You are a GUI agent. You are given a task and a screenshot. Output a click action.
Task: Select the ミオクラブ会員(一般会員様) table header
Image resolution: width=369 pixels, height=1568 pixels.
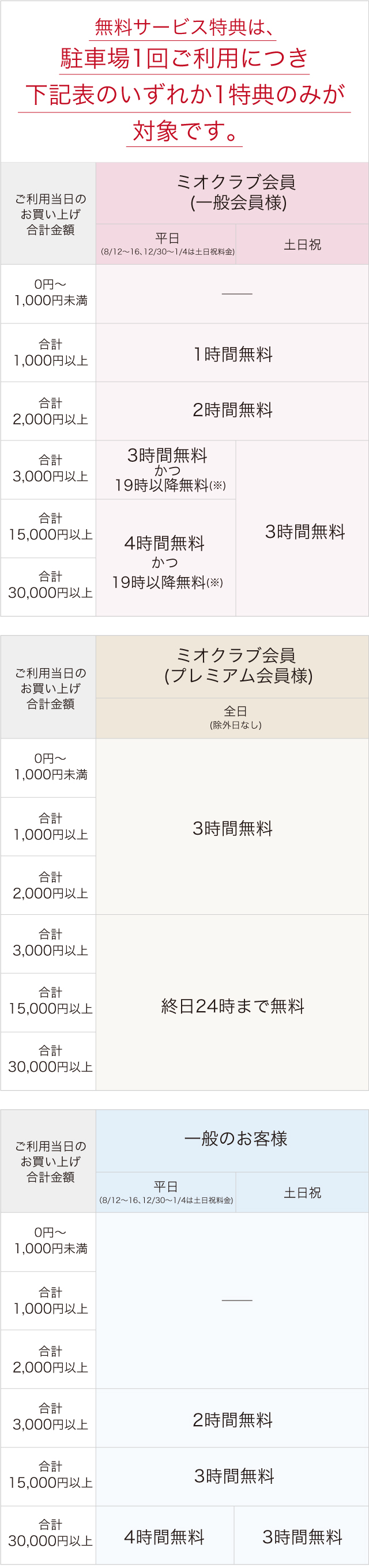(236, 193)
